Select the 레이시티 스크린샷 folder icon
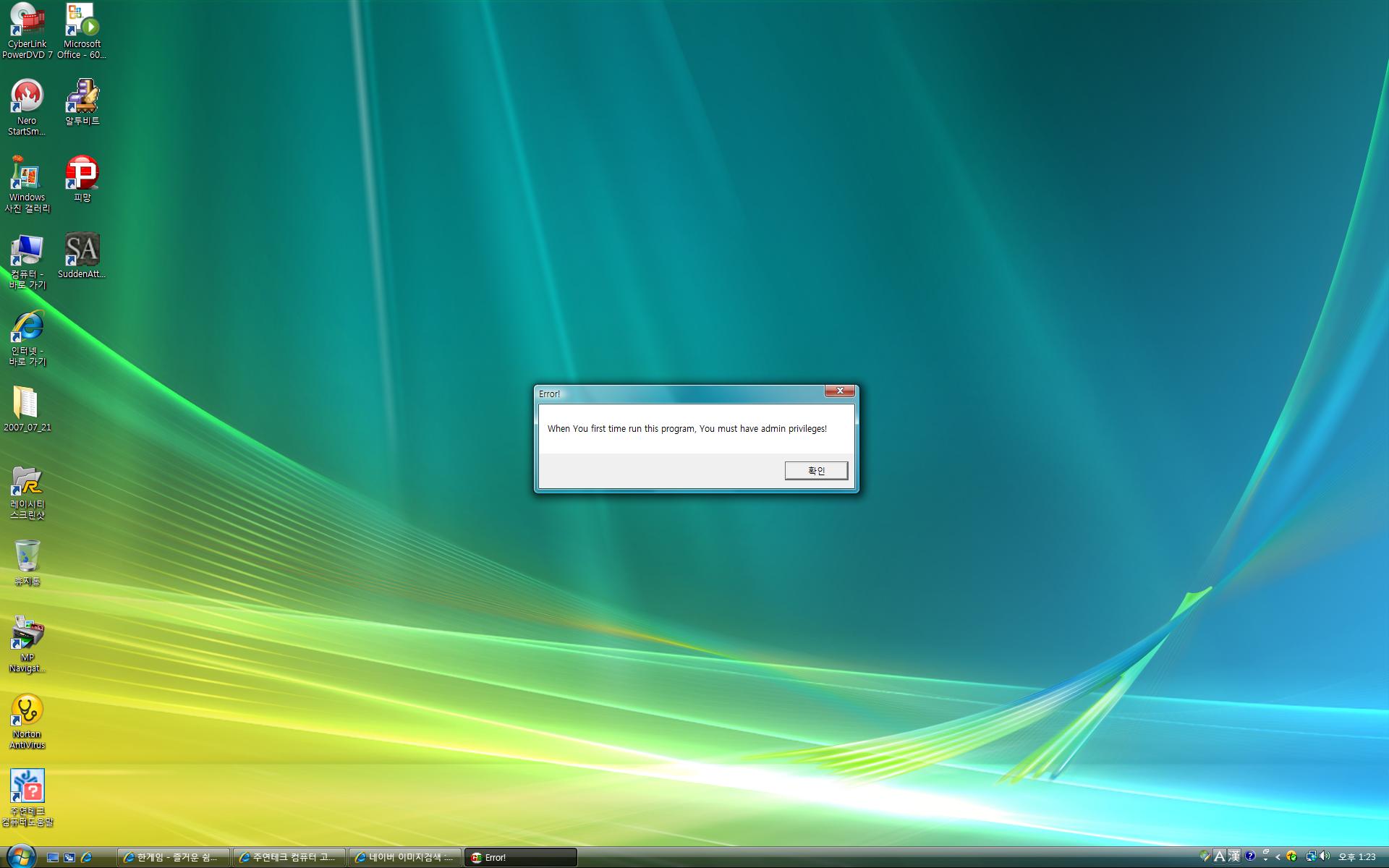 [x=27, y=492]
